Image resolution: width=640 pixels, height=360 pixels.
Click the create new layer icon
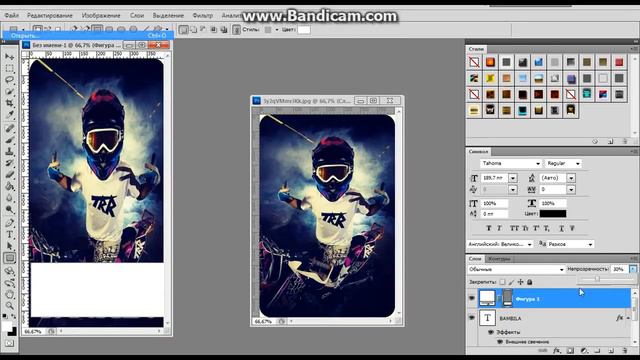(x=611, y=350)
